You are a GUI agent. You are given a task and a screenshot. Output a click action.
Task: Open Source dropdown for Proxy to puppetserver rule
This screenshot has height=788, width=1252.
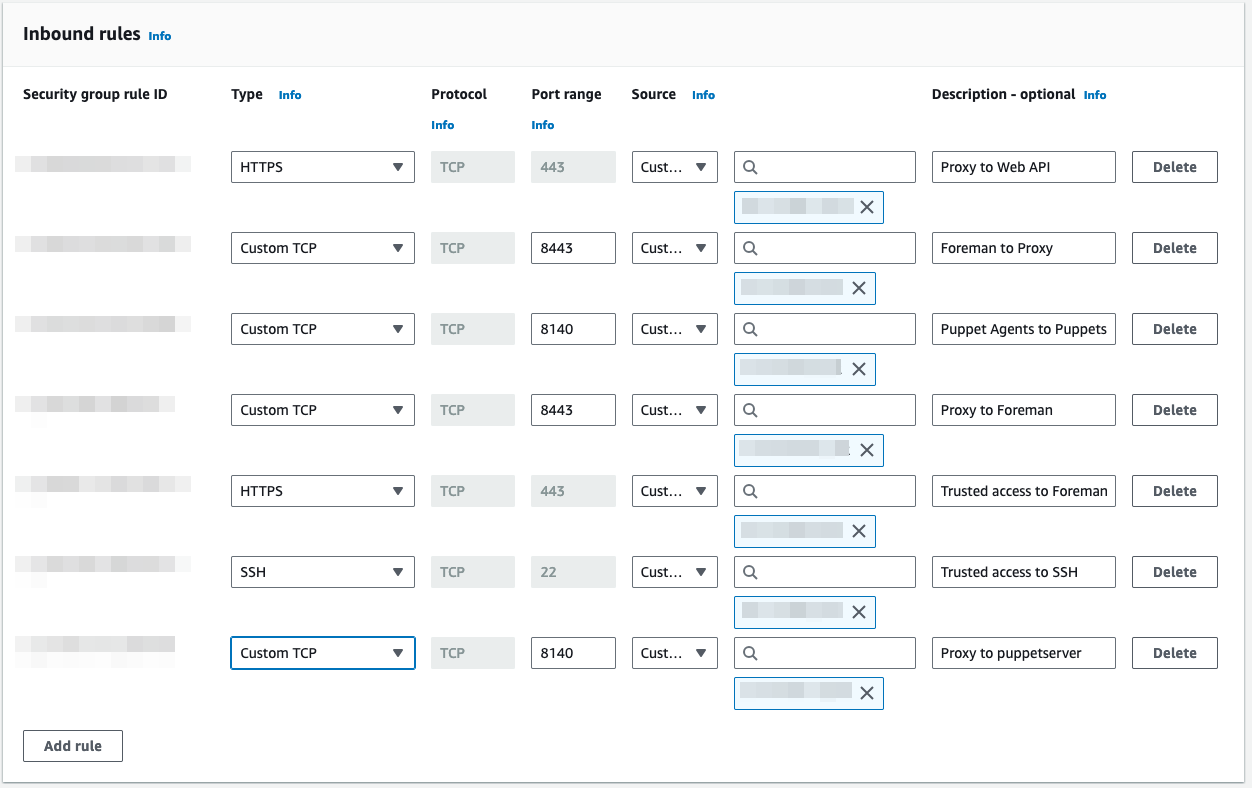674,653
